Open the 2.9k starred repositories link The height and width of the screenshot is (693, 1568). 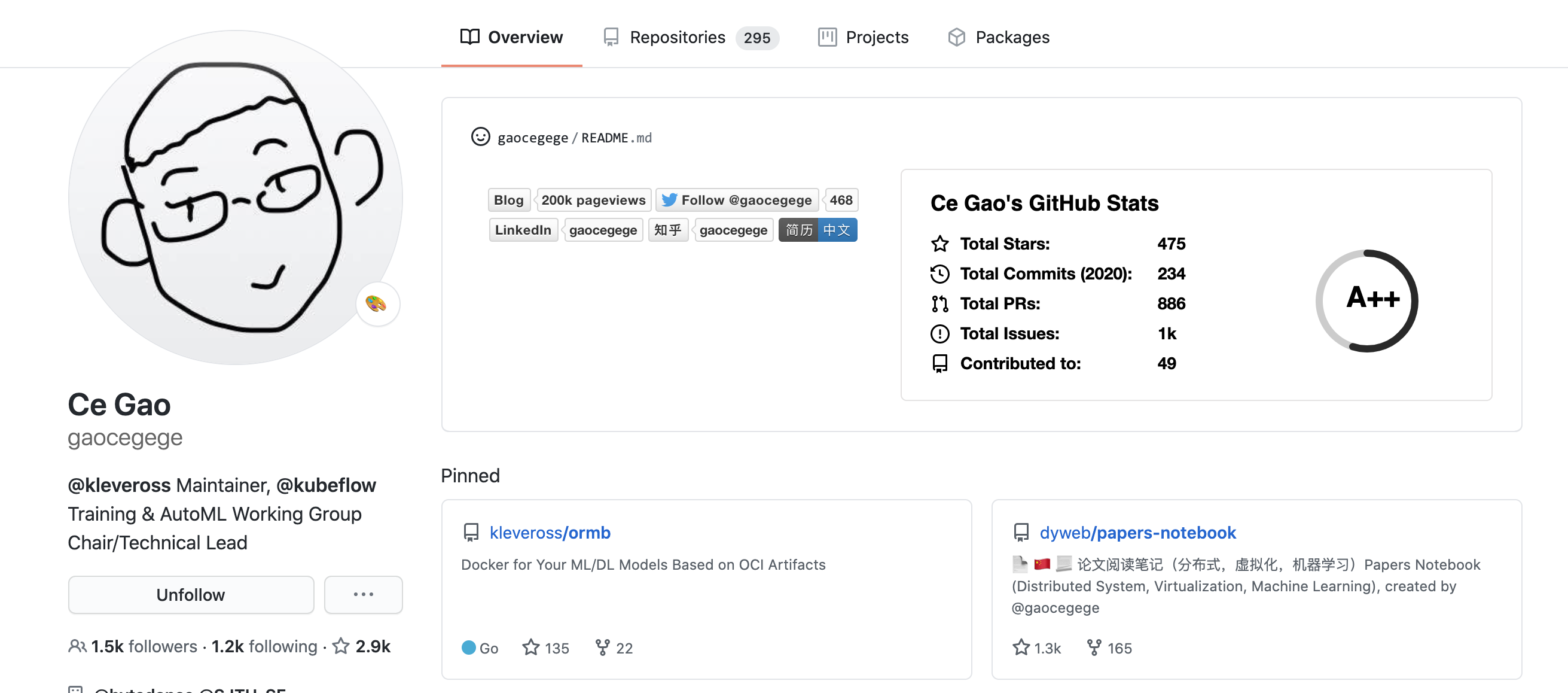pos(362,646)
